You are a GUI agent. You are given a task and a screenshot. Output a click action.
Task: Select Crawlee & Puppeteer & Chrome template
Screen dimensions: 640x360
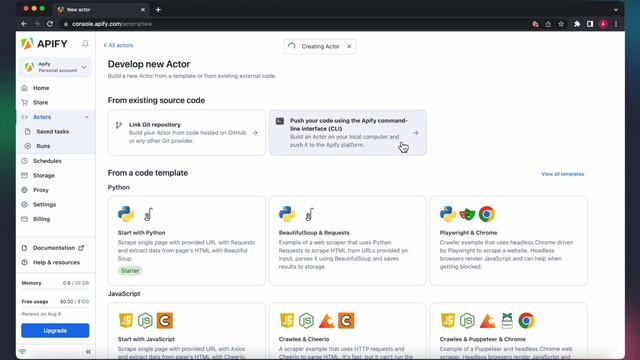509,331
